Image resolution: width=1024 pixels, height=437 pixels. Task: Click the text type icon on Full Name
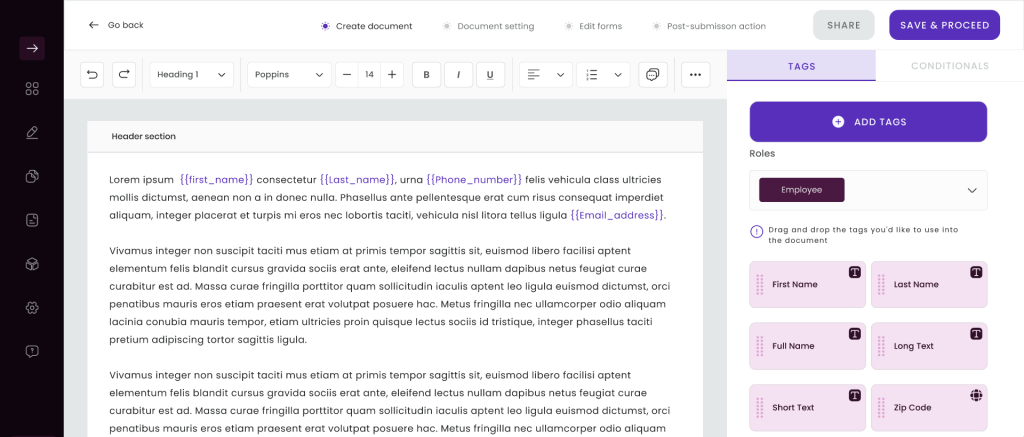(854, 334)
